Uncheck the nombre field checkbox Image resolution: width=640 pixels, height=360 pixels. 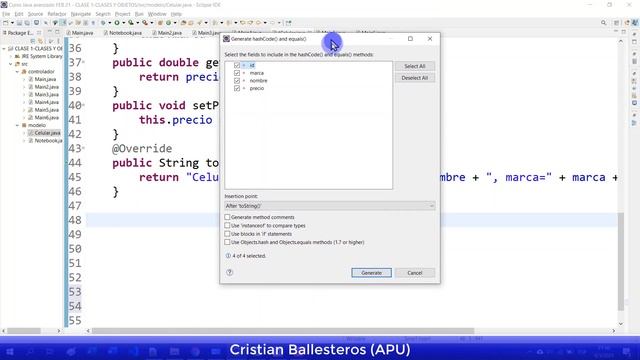(x=237, y=81)
